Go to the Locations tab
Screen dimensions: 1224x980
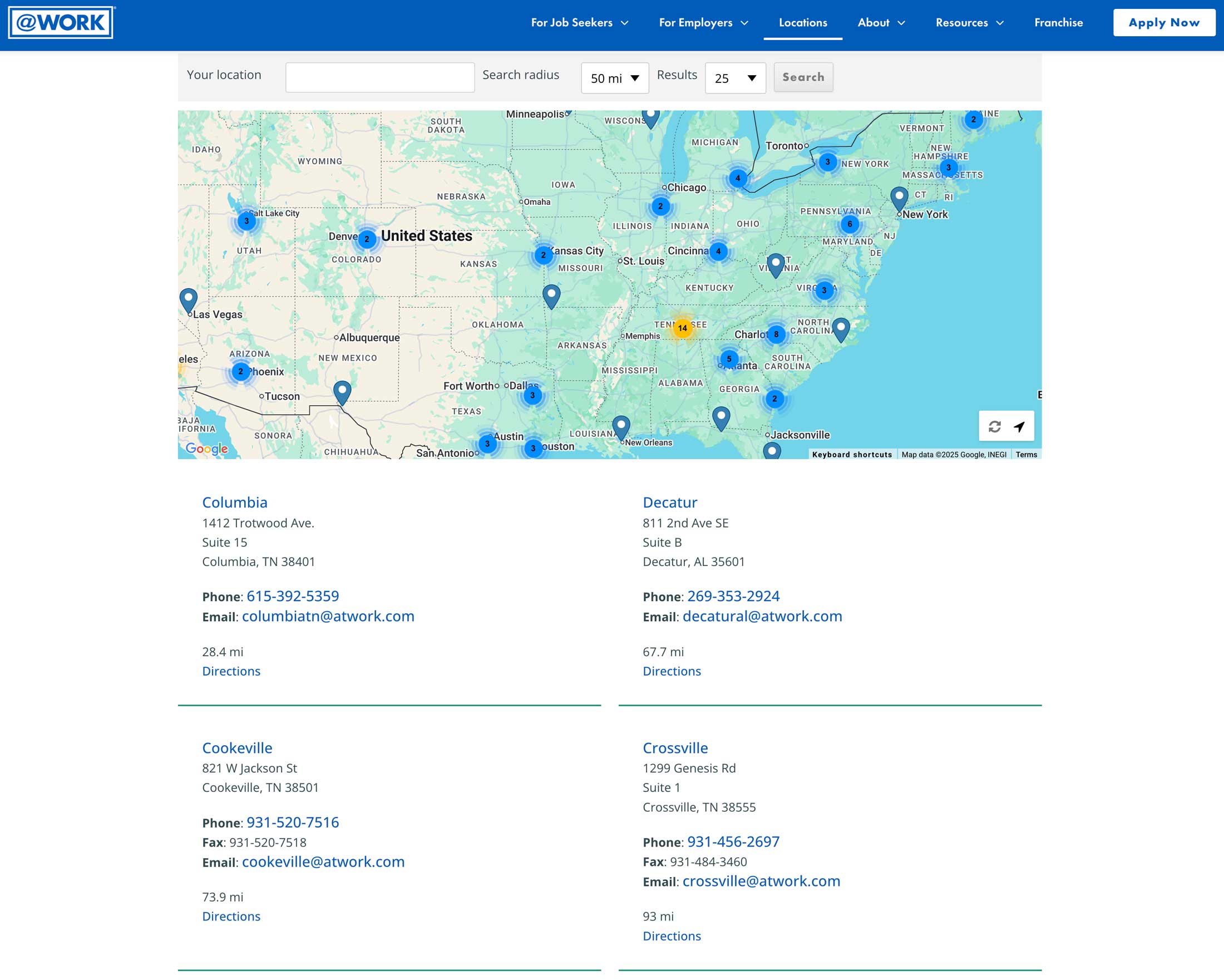tap(803, 23)
